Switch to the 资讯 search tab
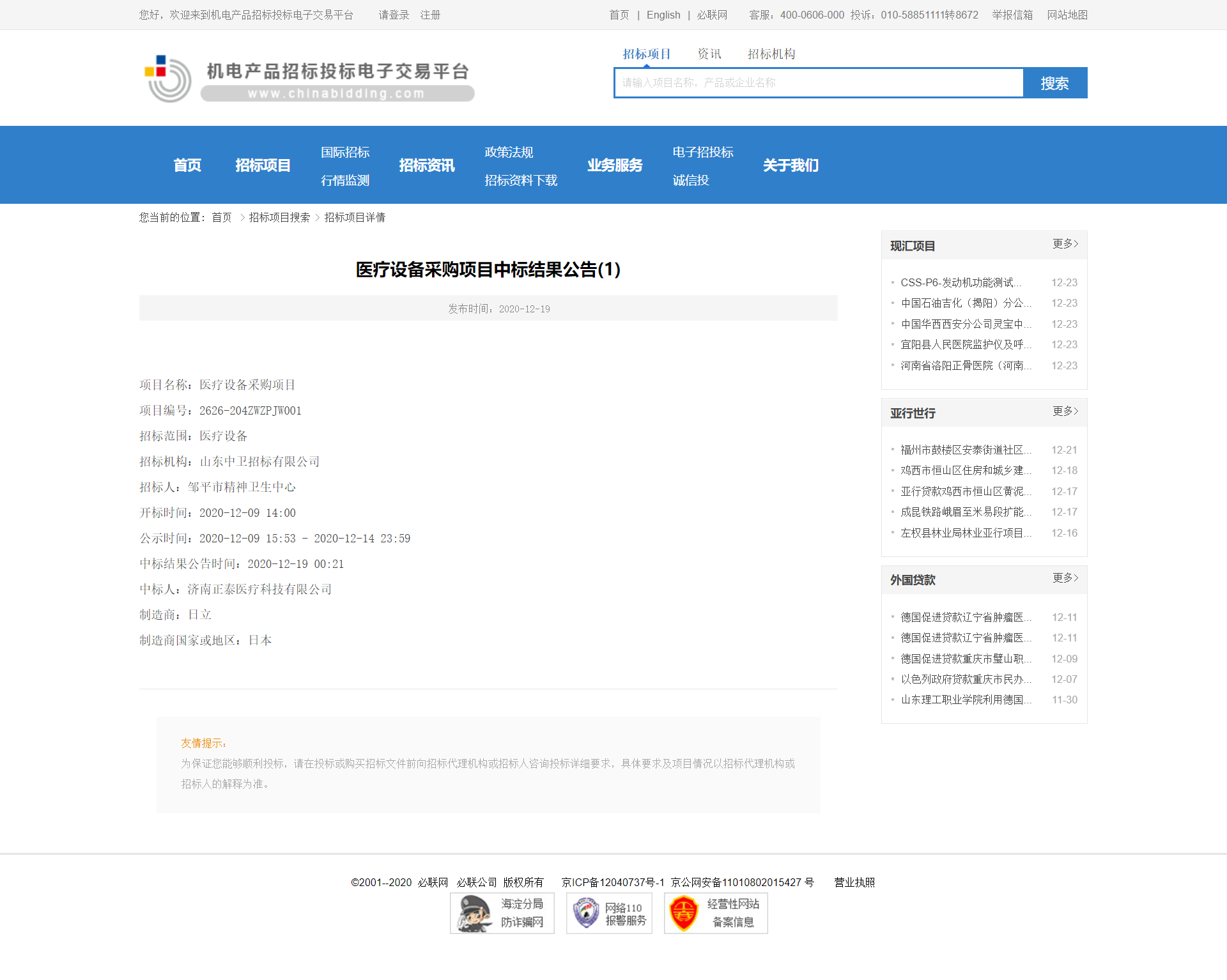The image size is (1227, 980). 709,54
